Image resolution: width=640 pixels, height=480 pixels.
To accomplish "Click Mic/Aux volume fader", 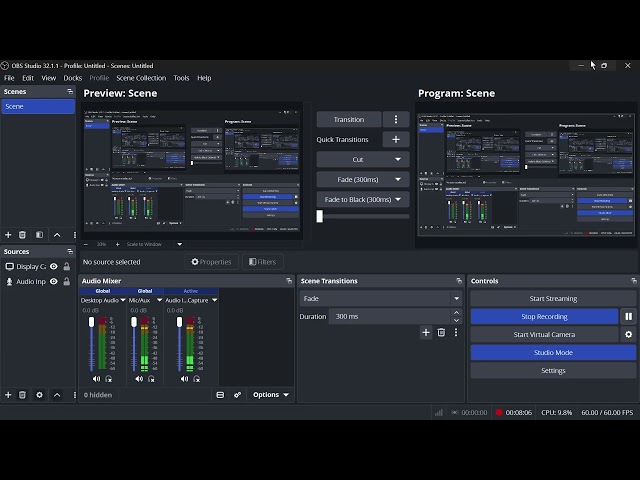I will pyautogui.click(x=134, y=322).
